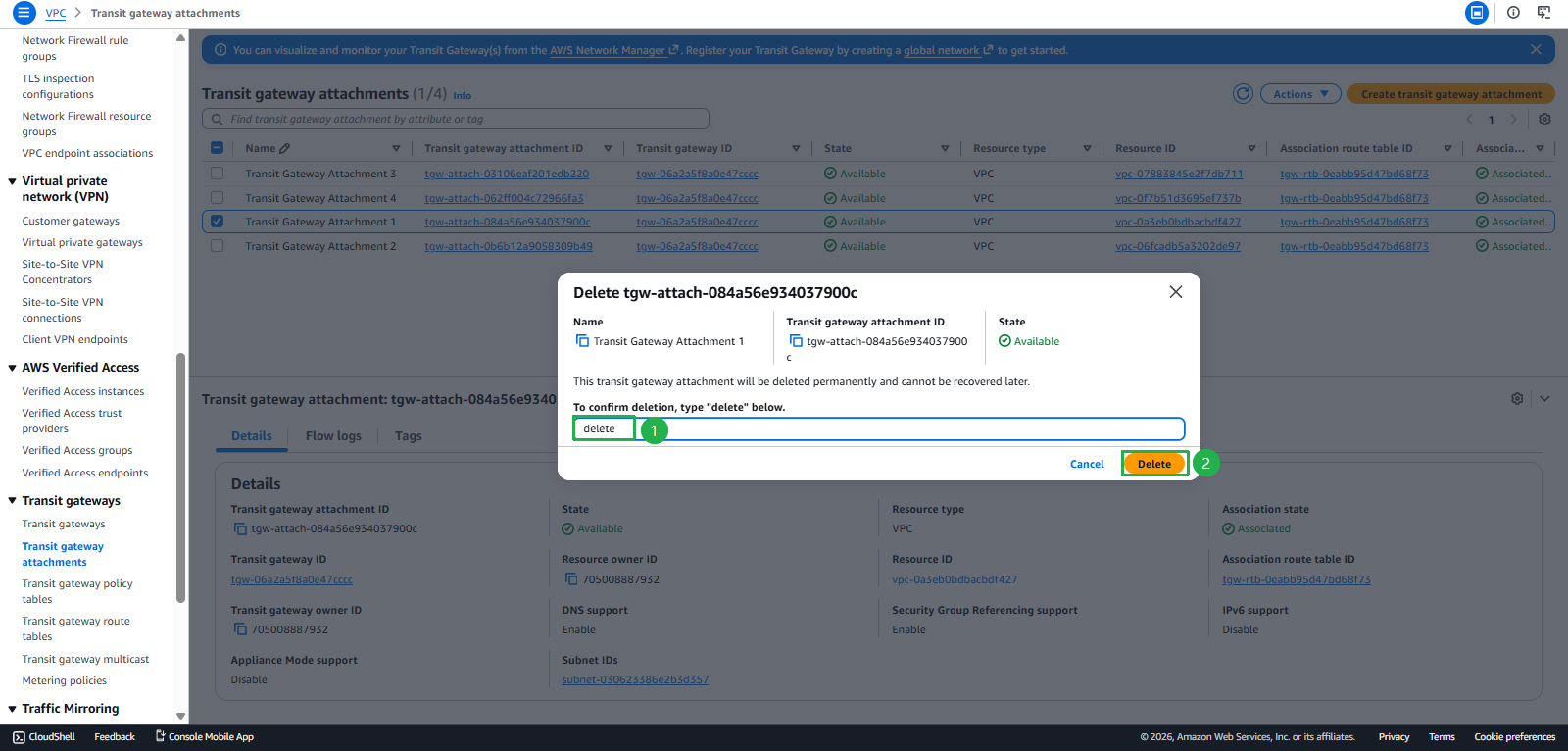Image resolution: width=1568 pixels, height=751 pixels.
Task: Toggle the select-all checkbox in table header
Action: (x=217, y=148)
